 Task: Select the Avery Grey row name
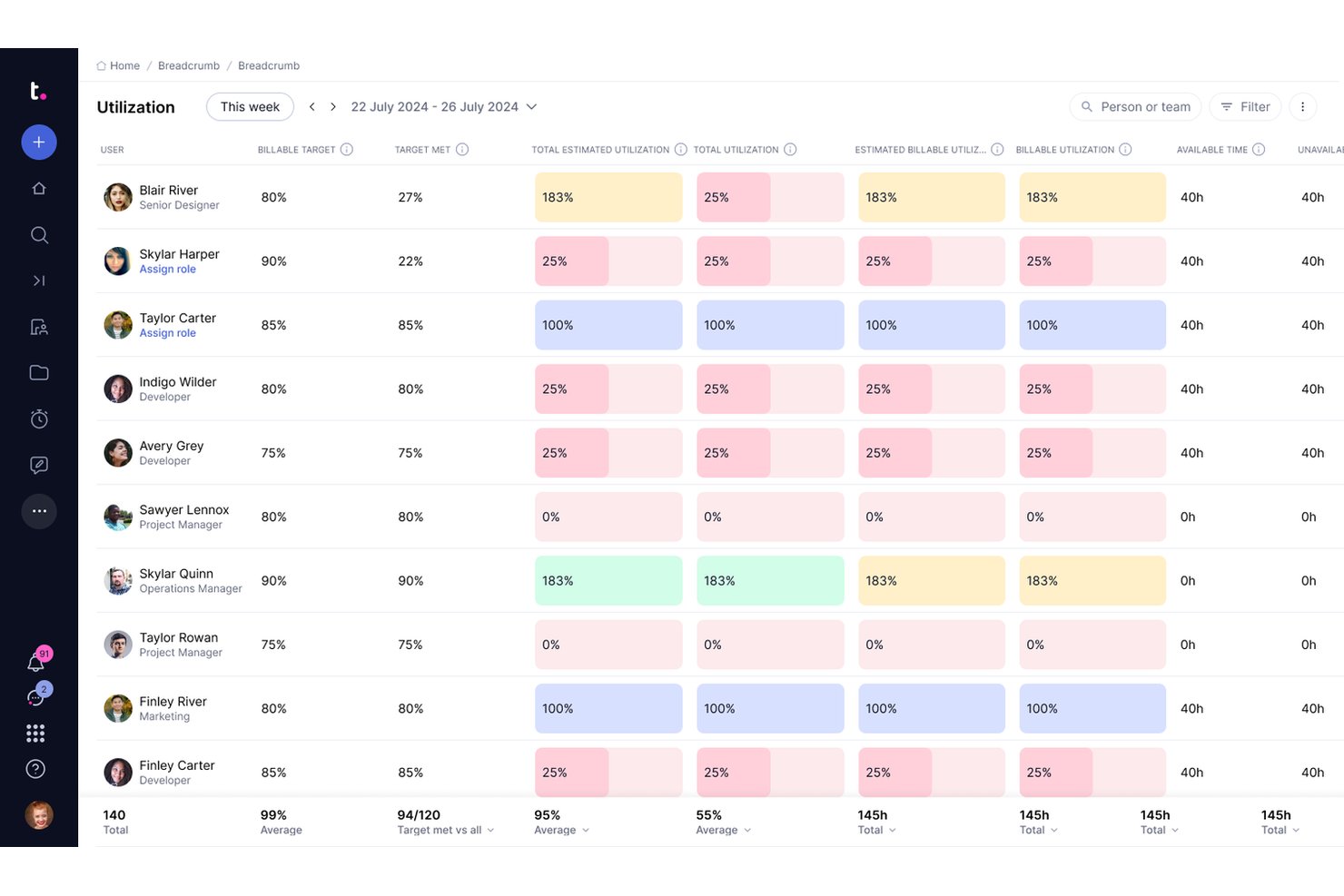[x=172, y=446]
